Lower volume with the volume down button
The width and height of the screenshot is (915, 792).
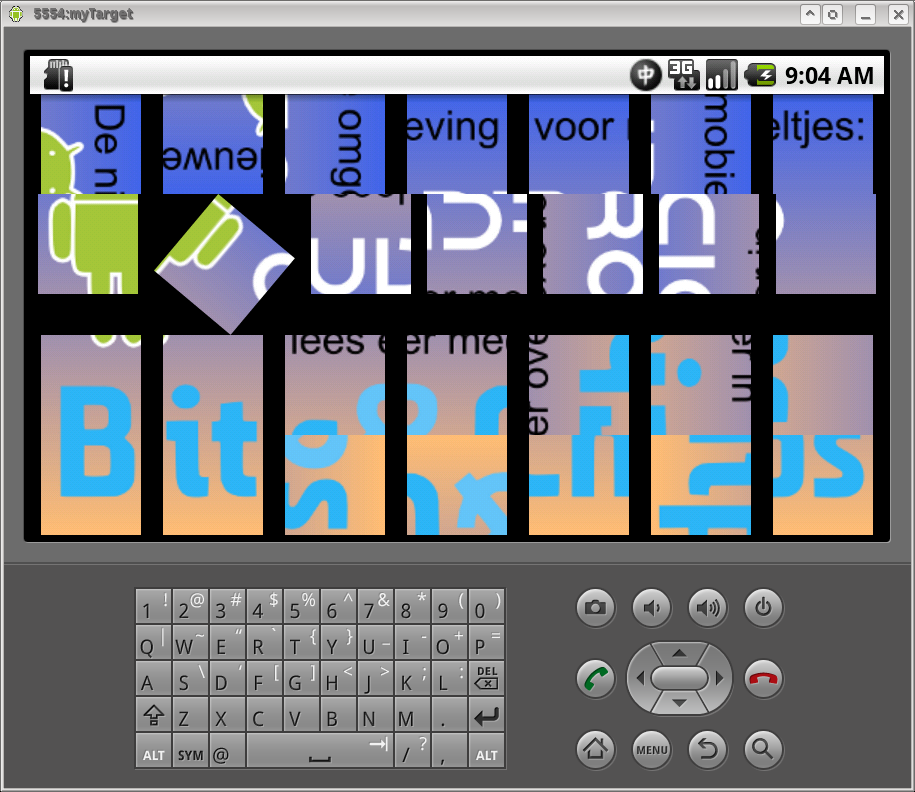pos(651,608)
